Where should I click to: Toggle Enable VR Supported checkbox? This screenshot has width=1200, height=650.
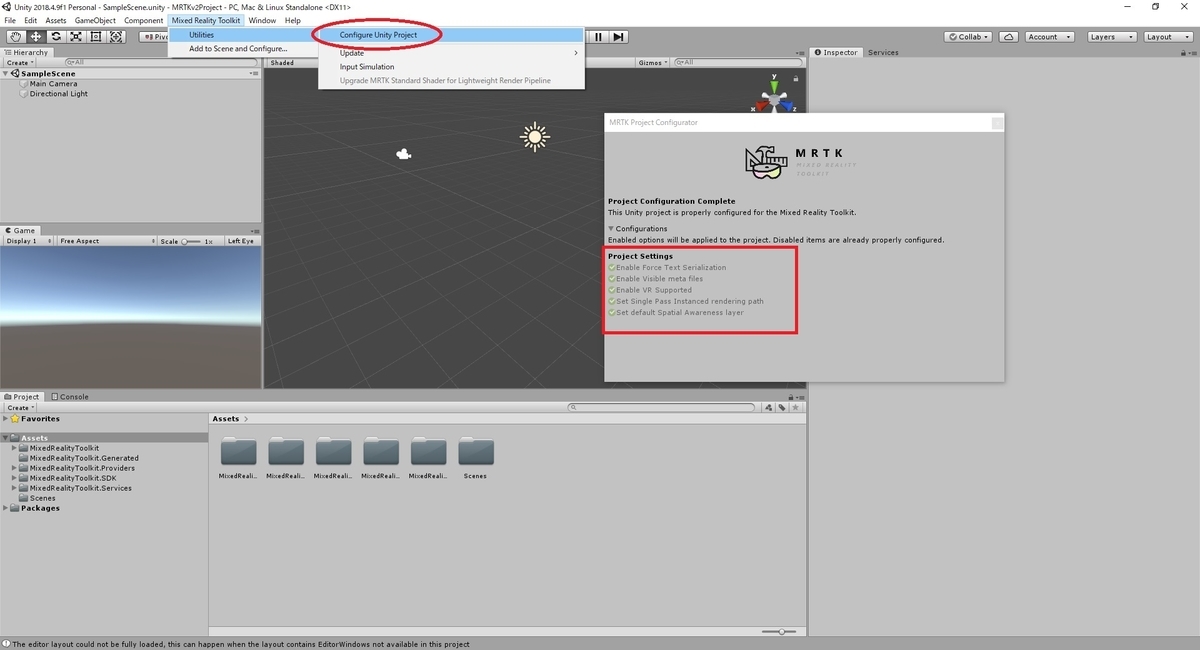[612, 290]
